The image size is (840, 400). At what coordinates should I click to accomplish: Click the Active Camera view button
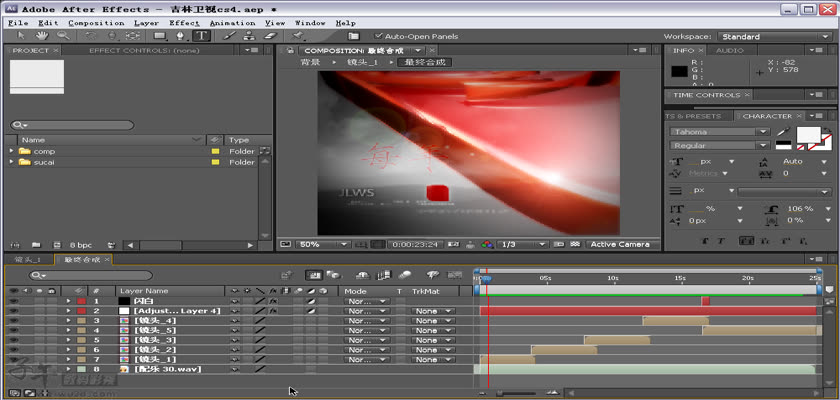pos(620,244)
